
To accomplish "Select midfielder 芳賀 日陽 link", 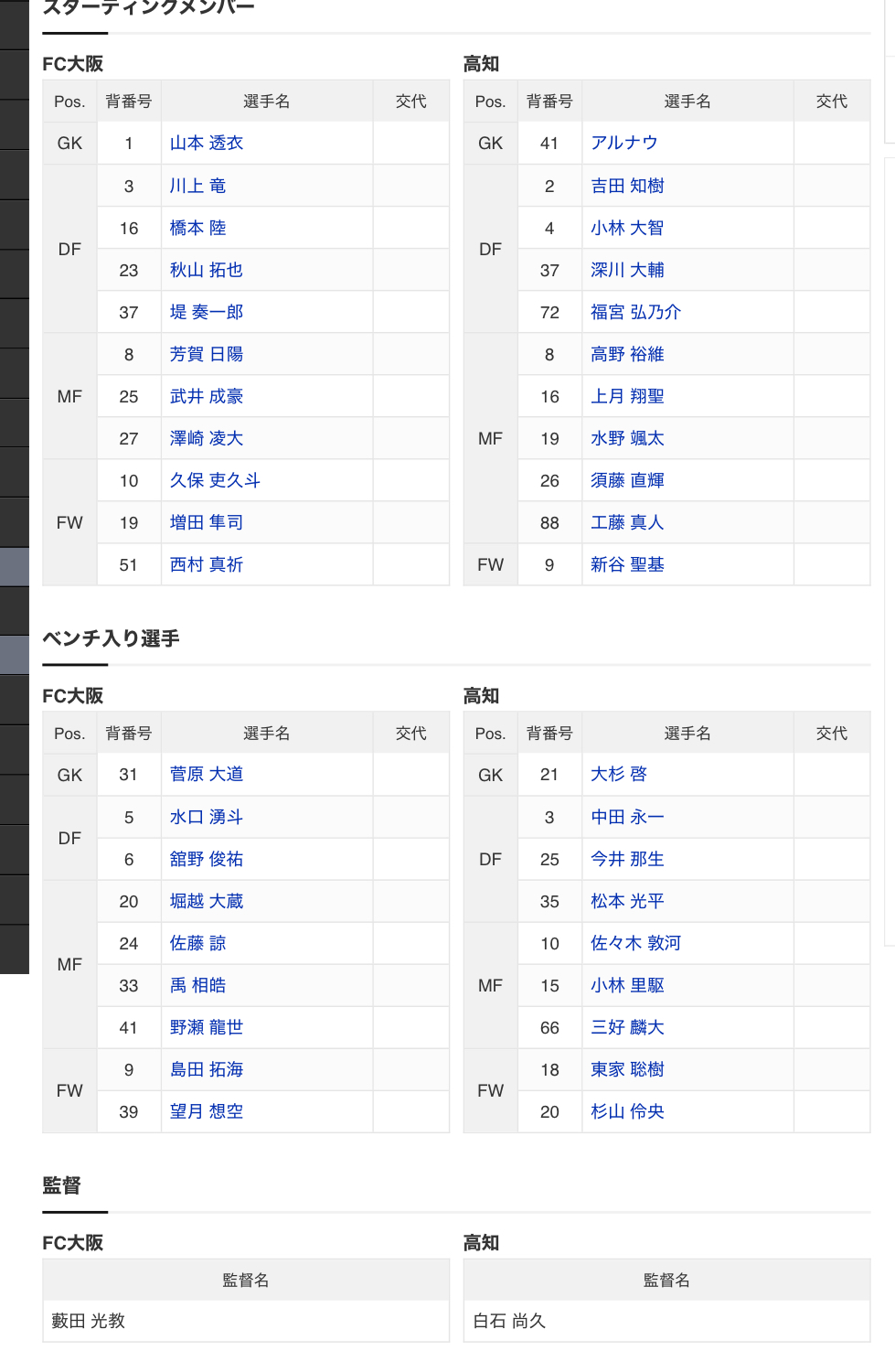I will click(207, 354).
